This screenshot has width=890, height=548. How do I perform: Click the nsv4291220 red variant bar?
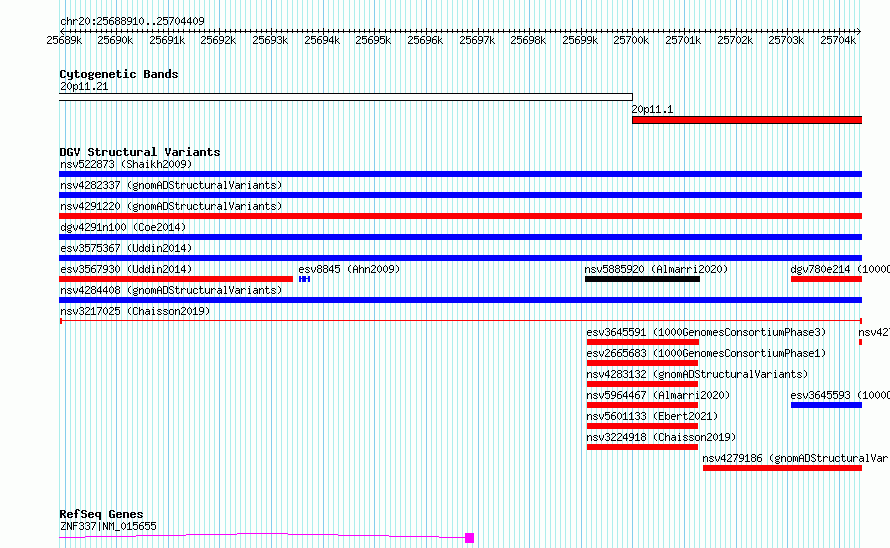coord(460,216)
